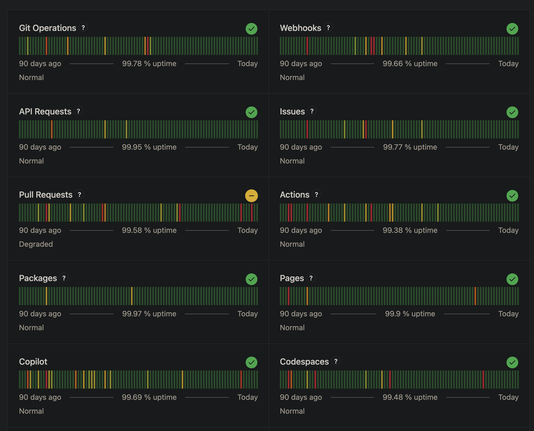The height and width of the screenshot is (431, 534).
Task: Click the green checkmark for Webhooks
Action: pyautogui.click(x=512, y=29)
